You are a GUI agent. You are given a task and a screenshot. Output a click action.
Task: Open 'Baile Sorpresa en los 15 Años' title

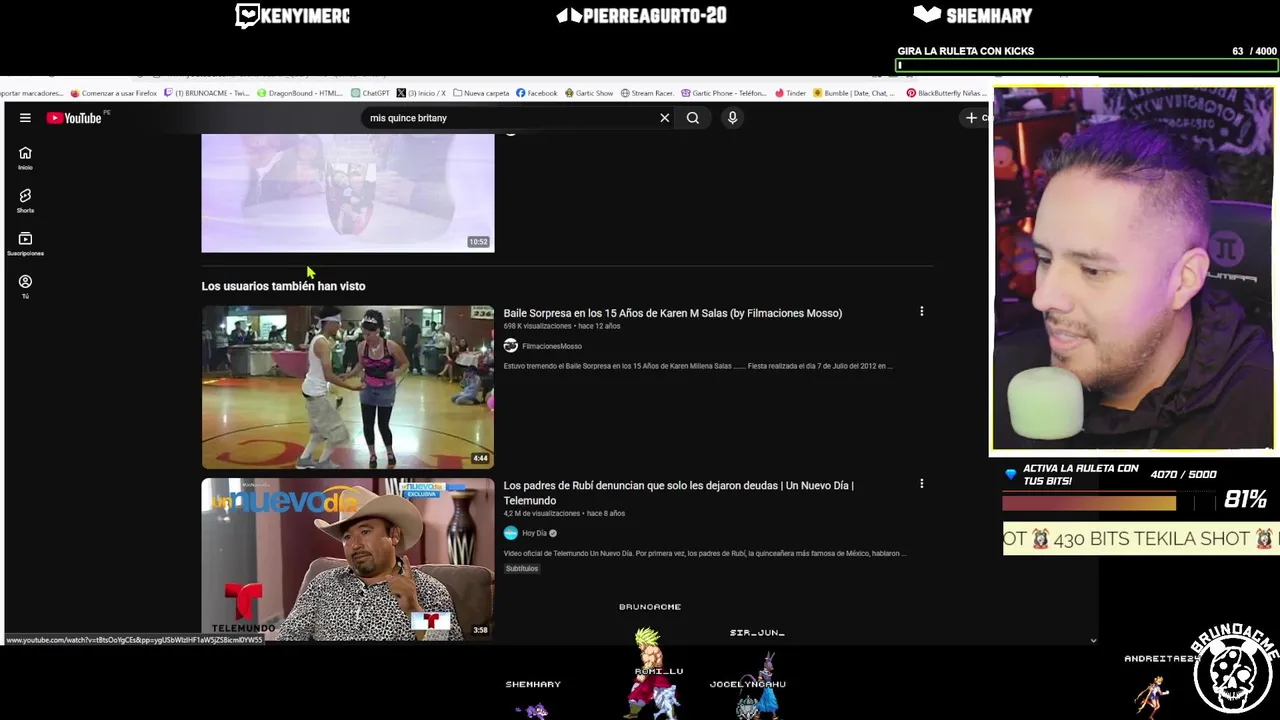tap(672, 313)
